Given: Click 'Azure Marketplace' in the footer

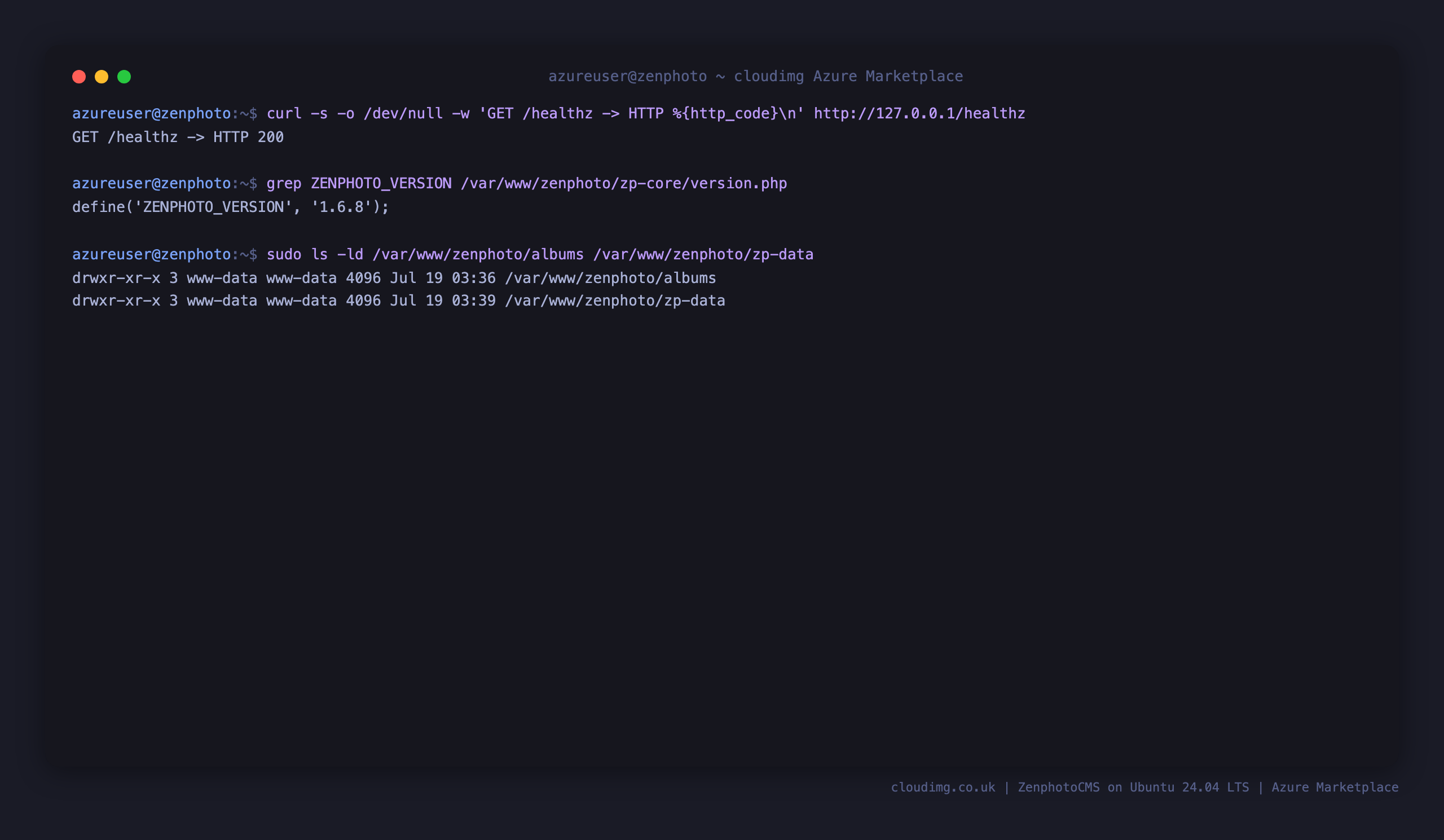Looking at the screenshot, I should coord(1335,788).
